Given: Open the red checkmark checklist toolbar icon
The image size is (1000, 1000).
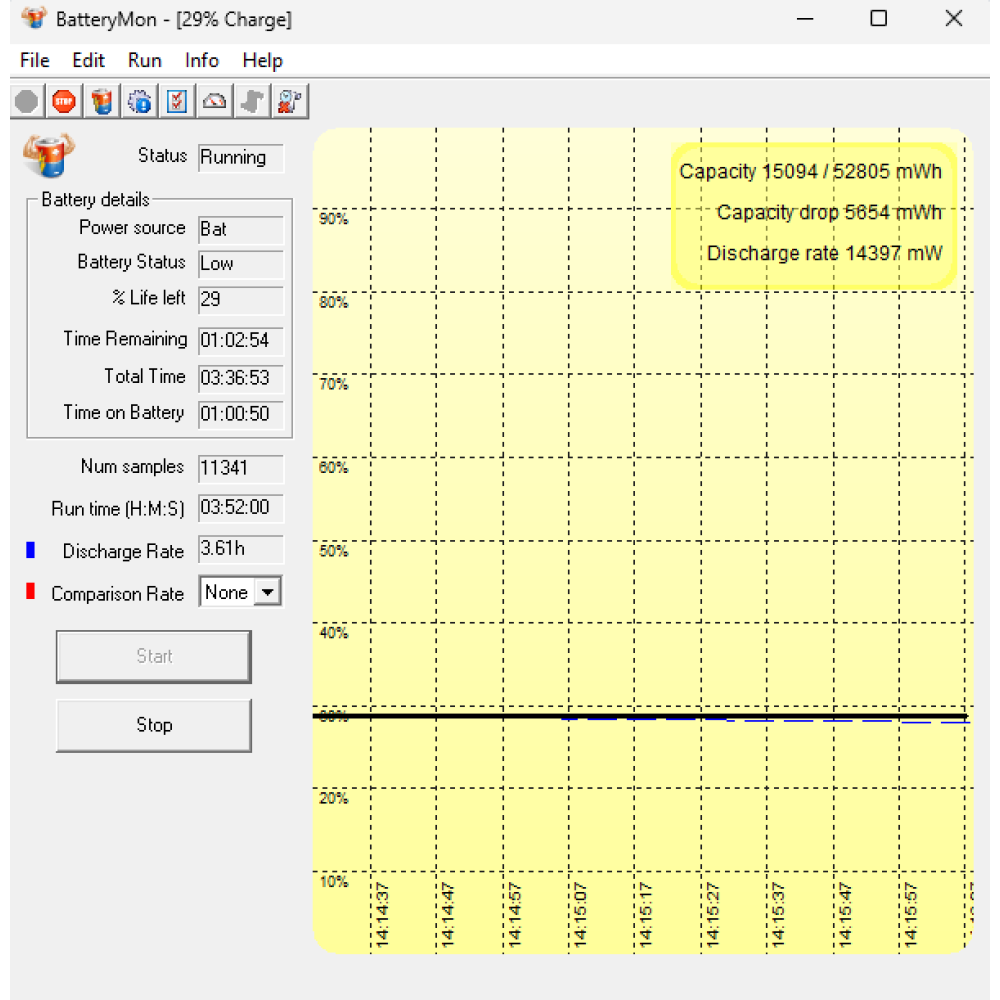Looking at the screenshot, I should click(x=177, y=101).
